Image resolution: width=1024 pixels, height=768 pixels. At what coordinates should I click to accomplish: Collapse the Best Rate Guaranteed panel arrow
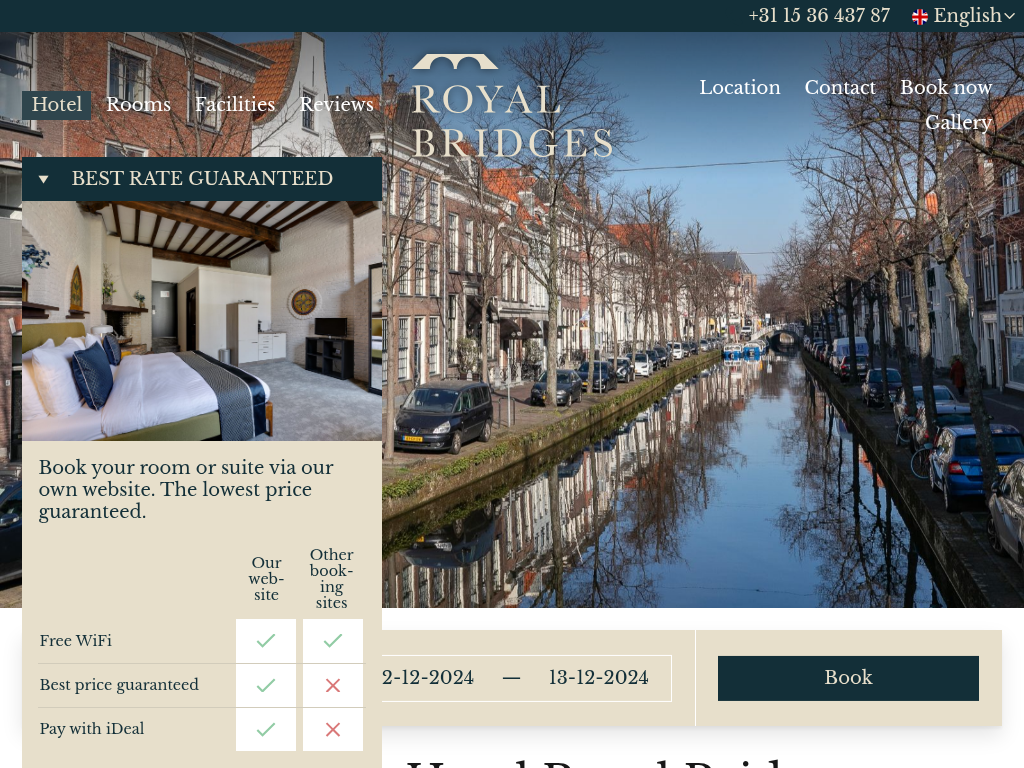pyautogui.click(x=44, y=179)
